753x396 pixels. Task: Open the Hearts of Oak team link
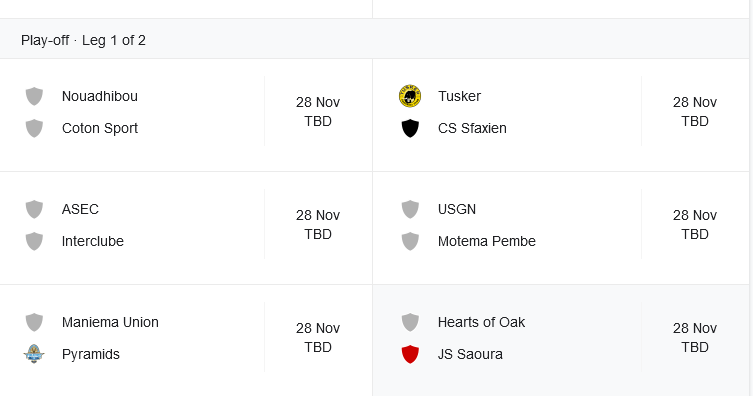point(481,322)
